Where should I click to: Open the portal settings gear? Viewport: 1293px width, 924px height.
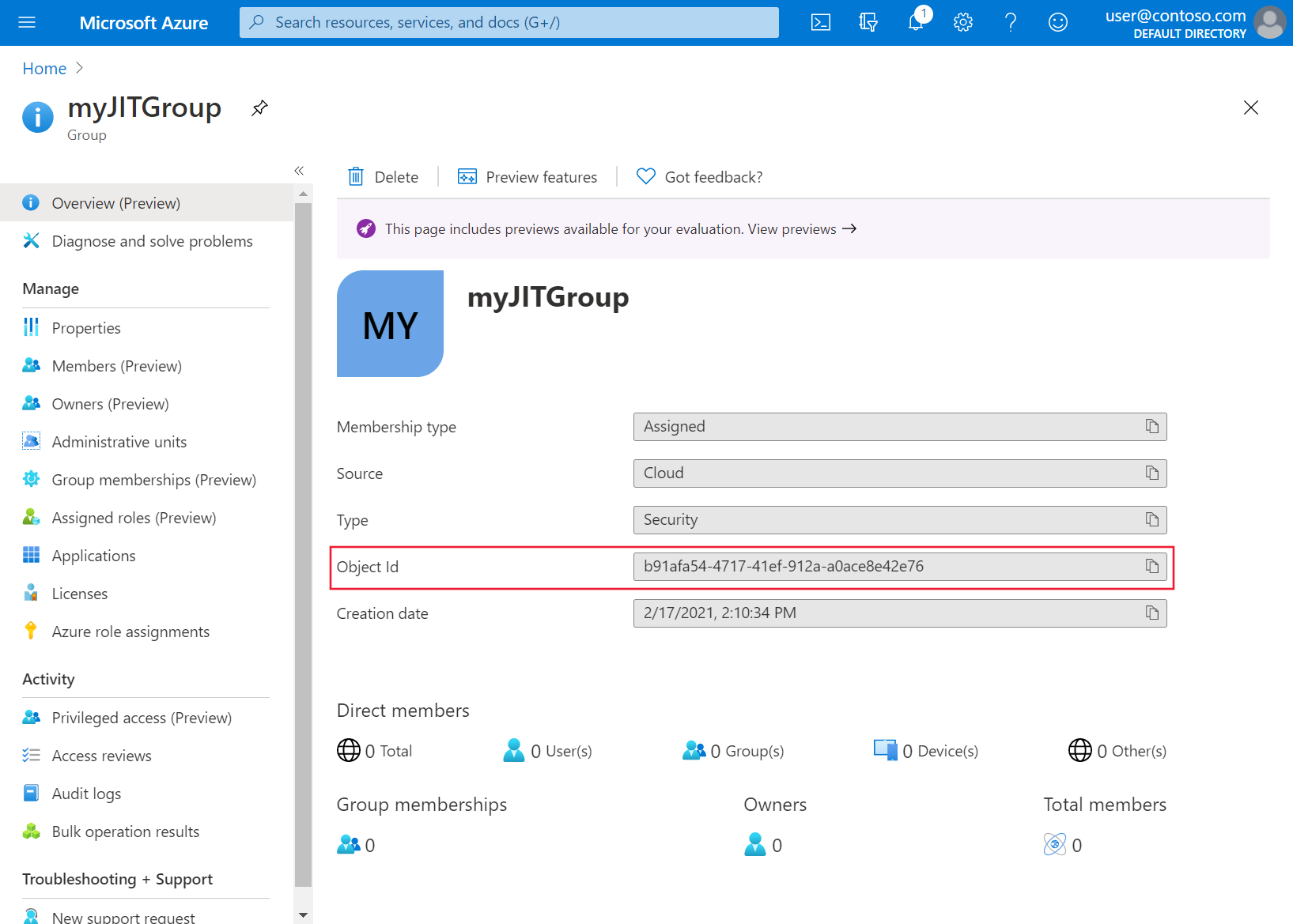coord(962,22)
